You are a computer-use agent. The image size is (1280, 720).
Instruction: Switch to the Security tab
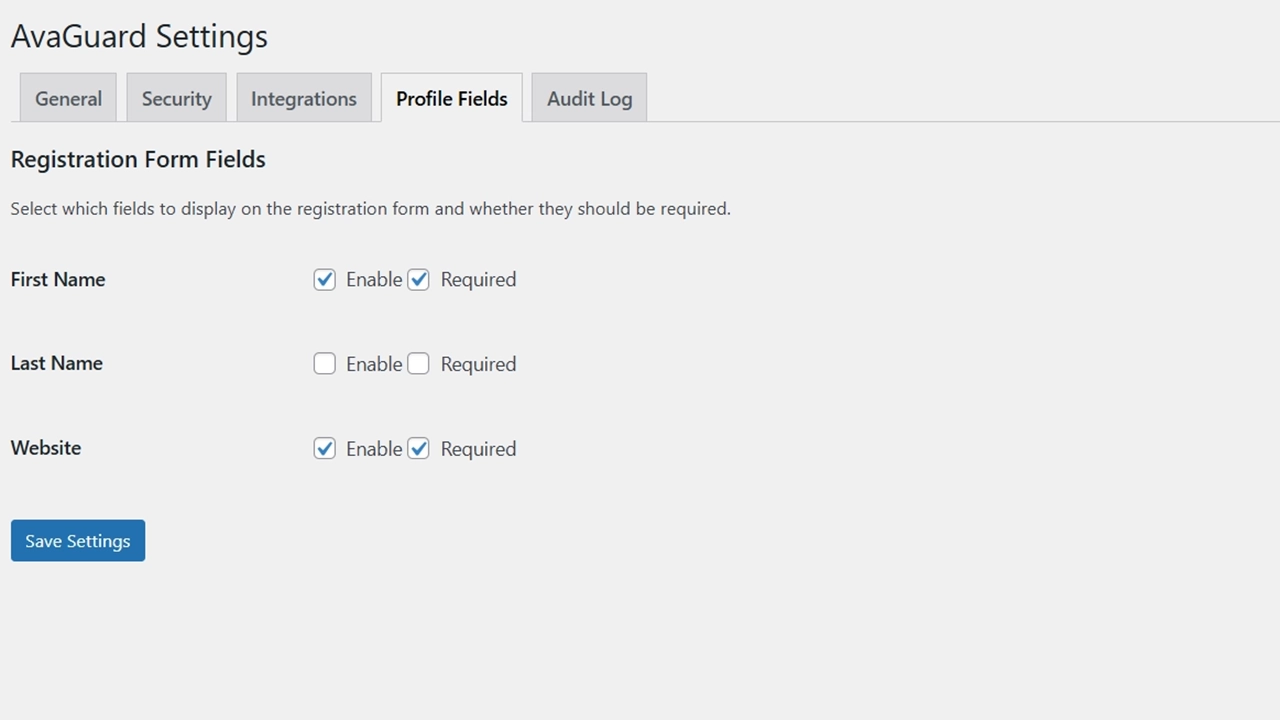click(176, 98)
